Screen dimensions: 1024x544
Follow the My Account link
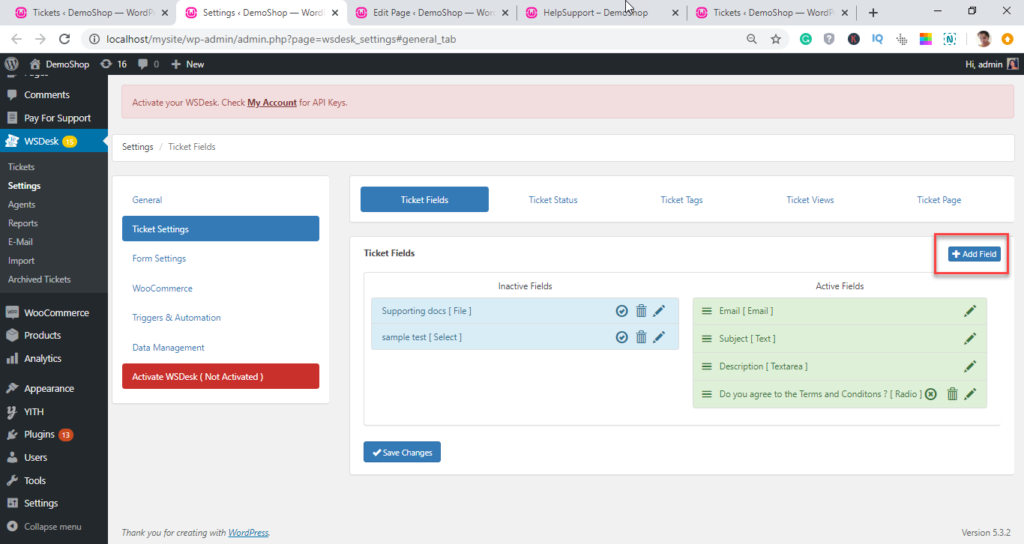click(272, 103)
